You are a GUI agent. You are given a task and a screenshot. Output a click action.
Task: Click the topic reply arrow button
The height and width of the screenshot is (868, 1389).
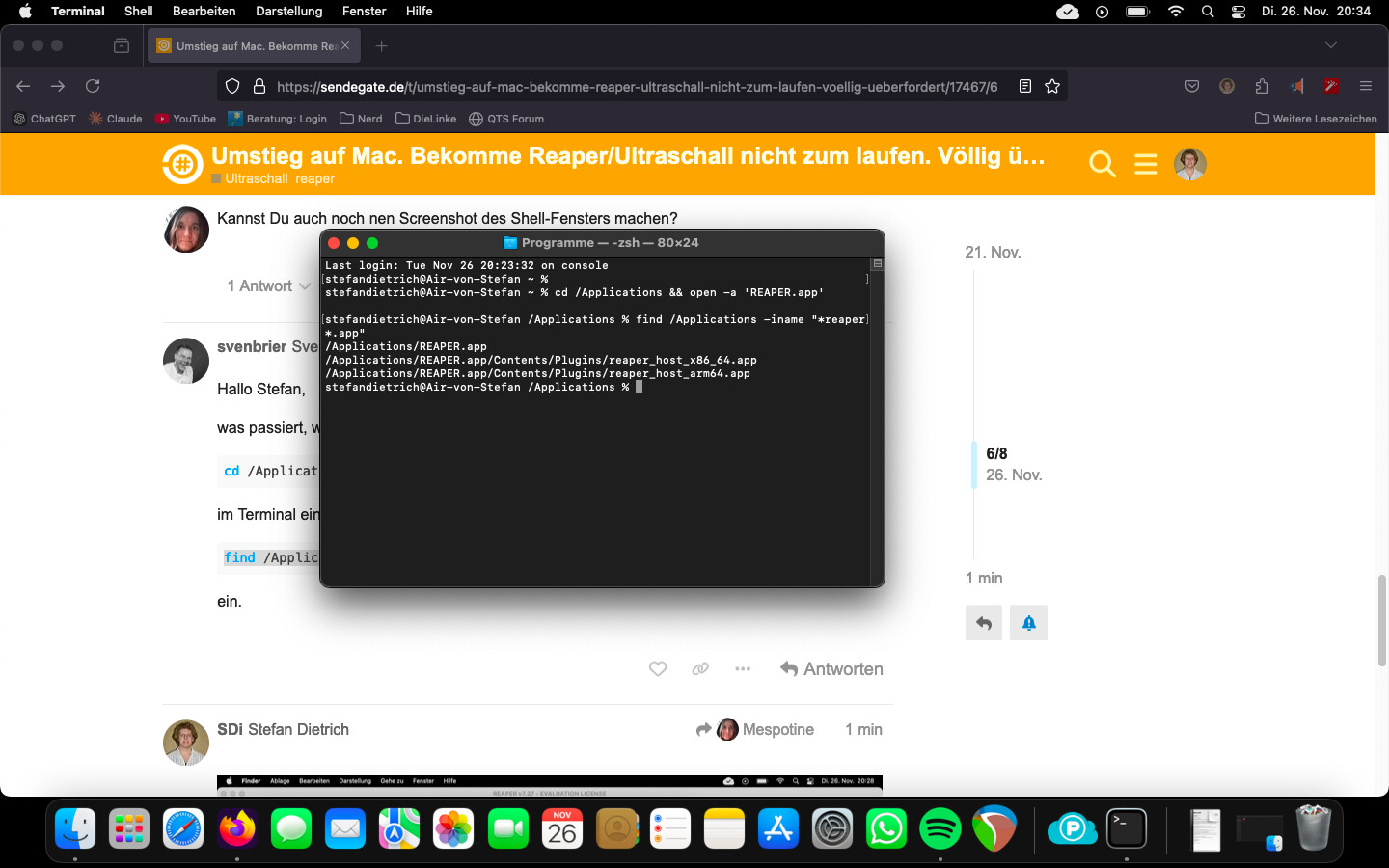click(984, 623)
